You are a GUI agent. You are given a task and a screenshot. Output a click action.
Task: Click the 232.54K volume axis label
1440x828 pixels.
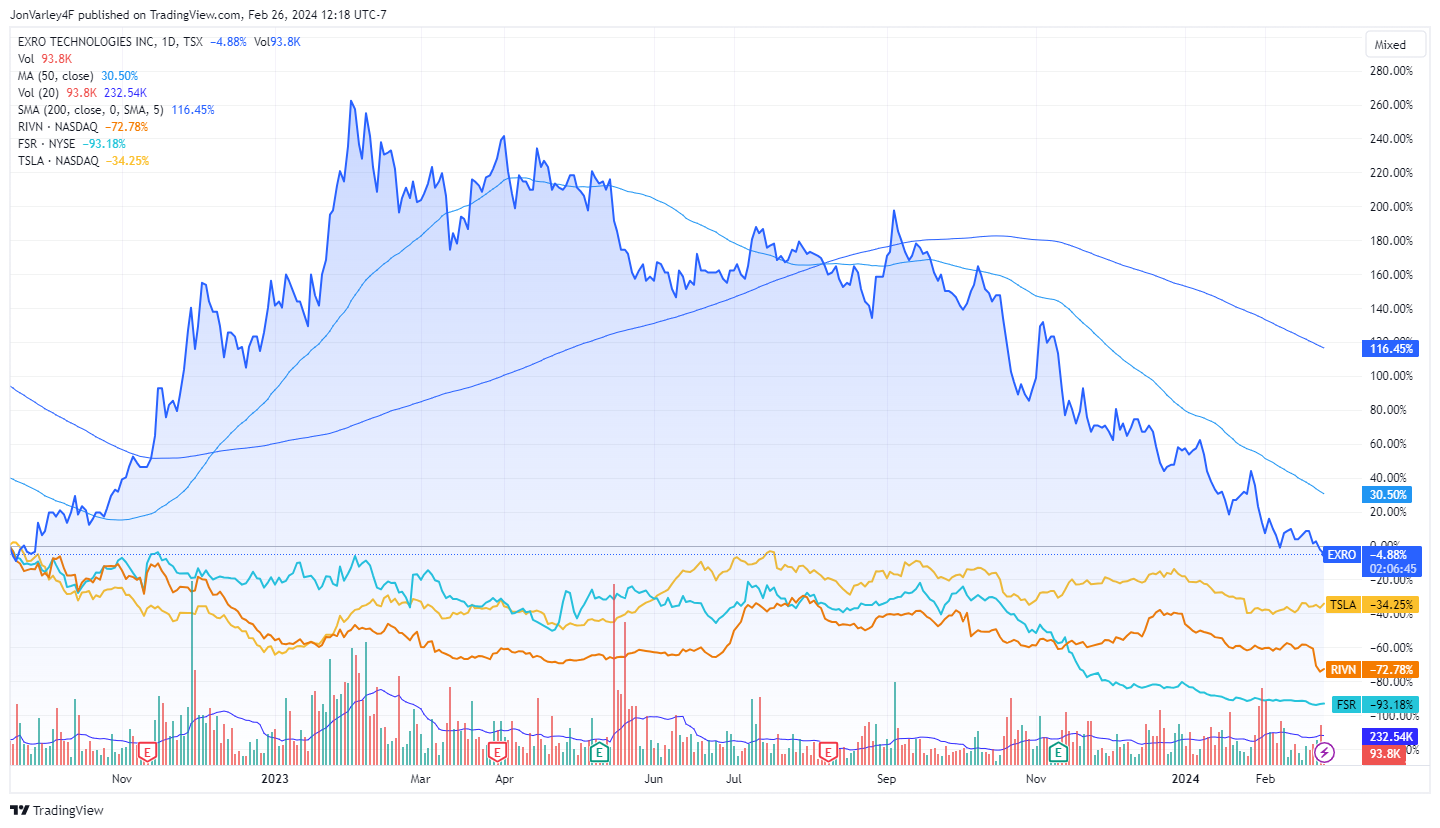pos(1390,736)
